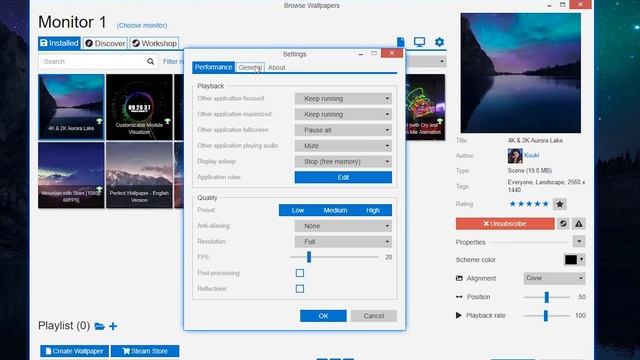640x360 pixels.
Task: Select the Low quality preset
Action: [298, 210]
